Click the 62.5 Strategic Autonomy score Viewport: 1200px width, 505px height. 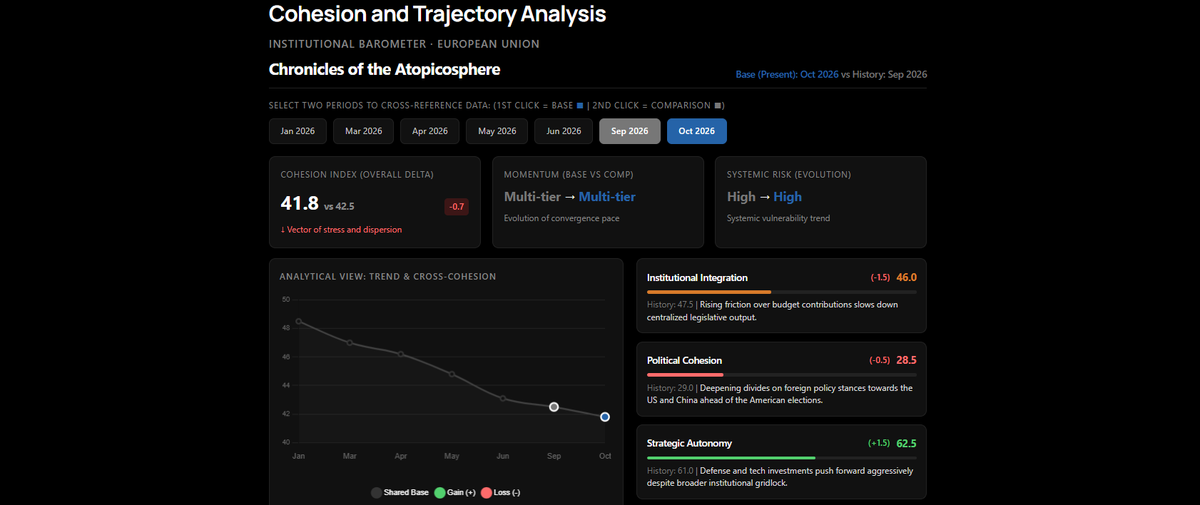[907, 443]
